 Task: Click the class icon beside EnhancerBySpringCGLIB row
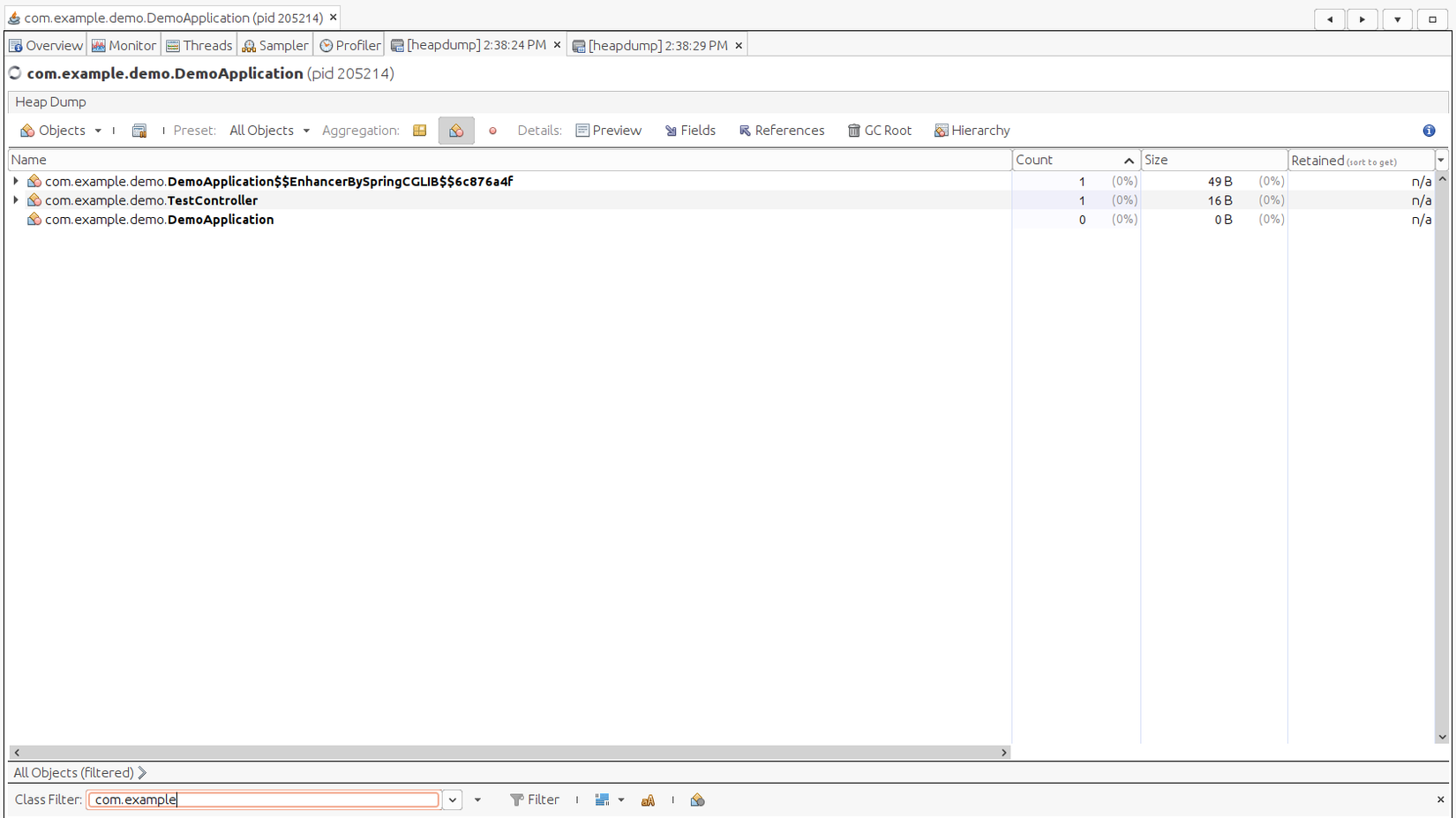[34, 181]
